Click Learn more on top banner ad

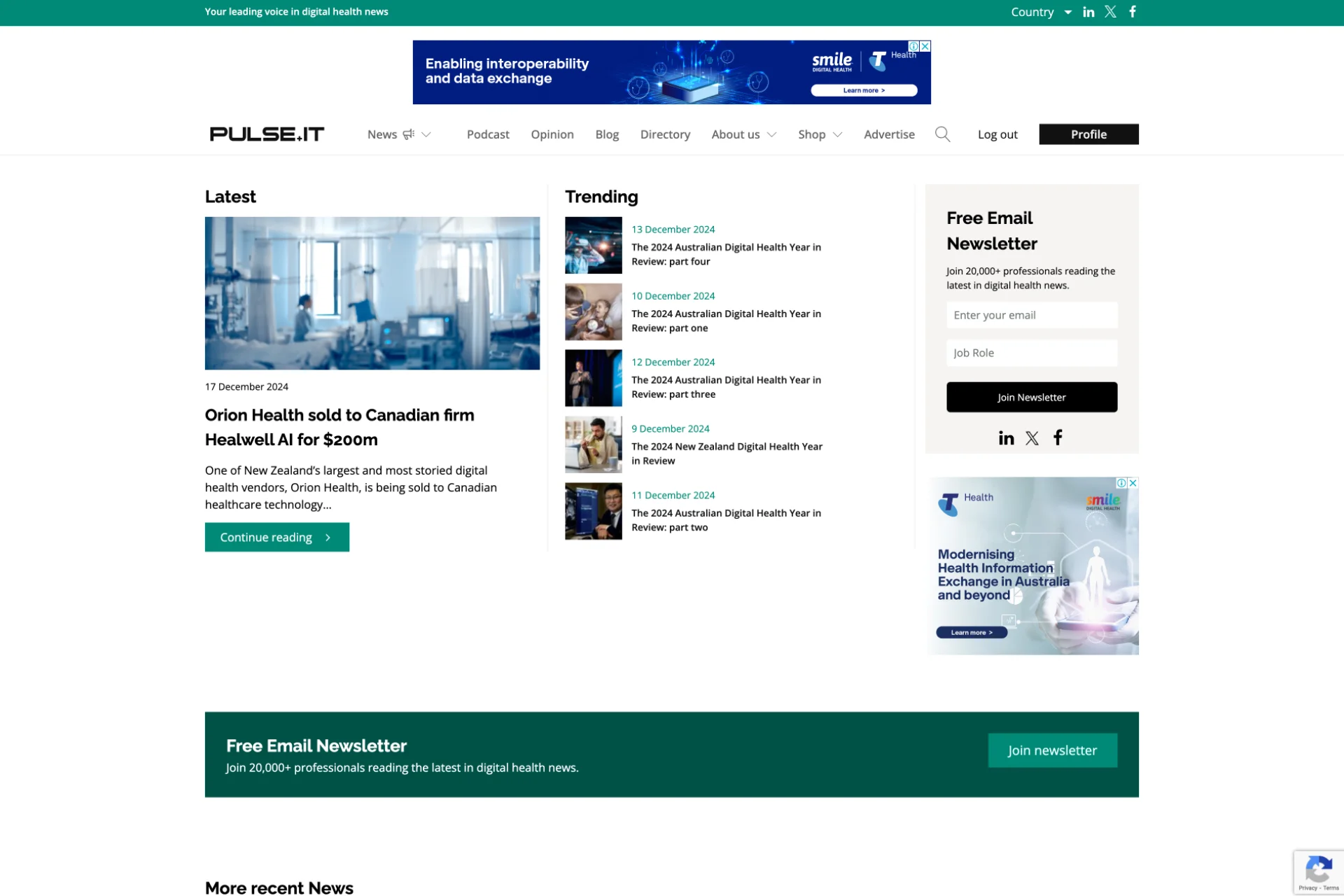(x=864, y=90)
